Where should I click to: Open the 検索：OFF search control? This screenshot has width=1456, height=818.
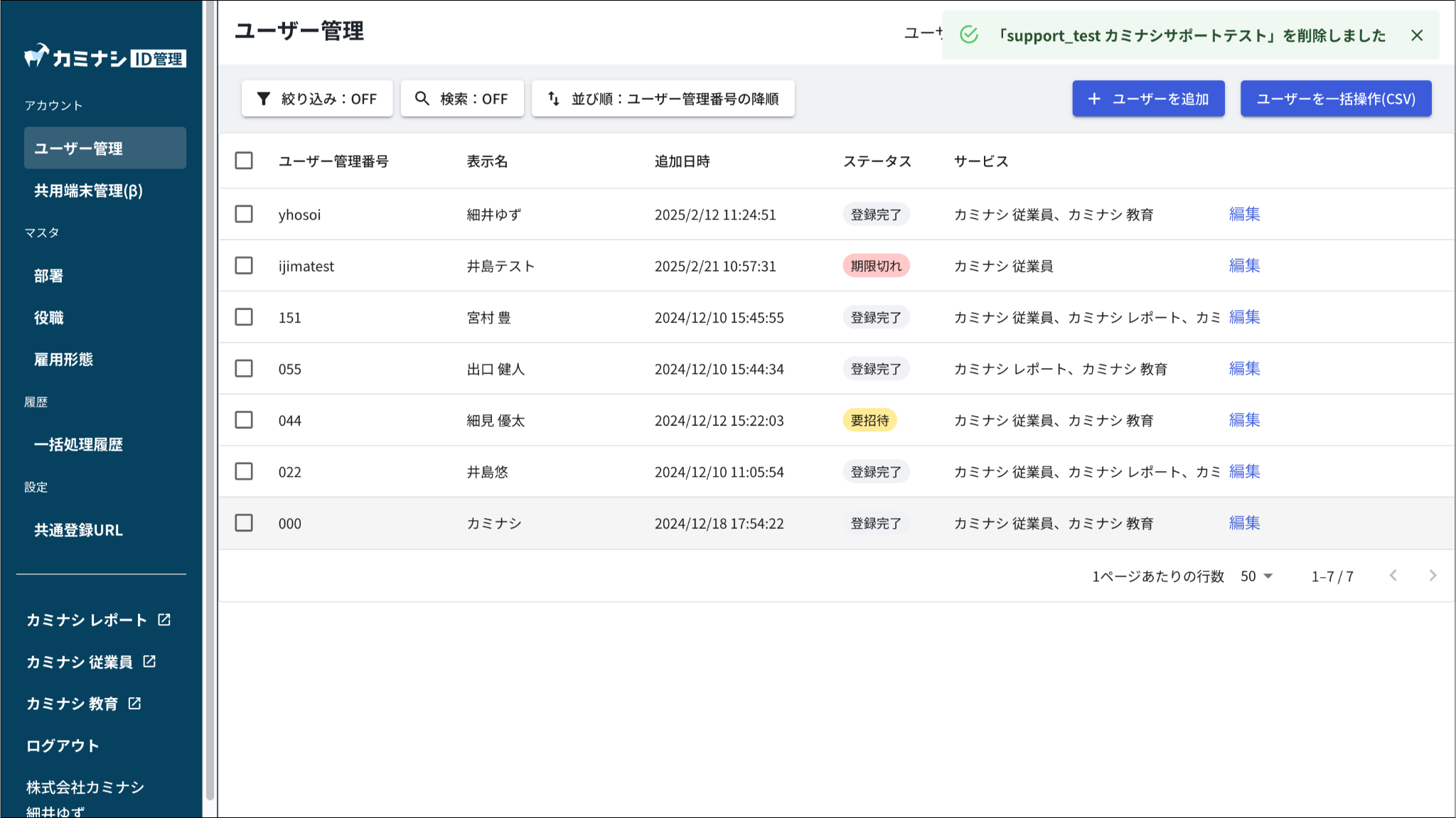coord(462,99)
